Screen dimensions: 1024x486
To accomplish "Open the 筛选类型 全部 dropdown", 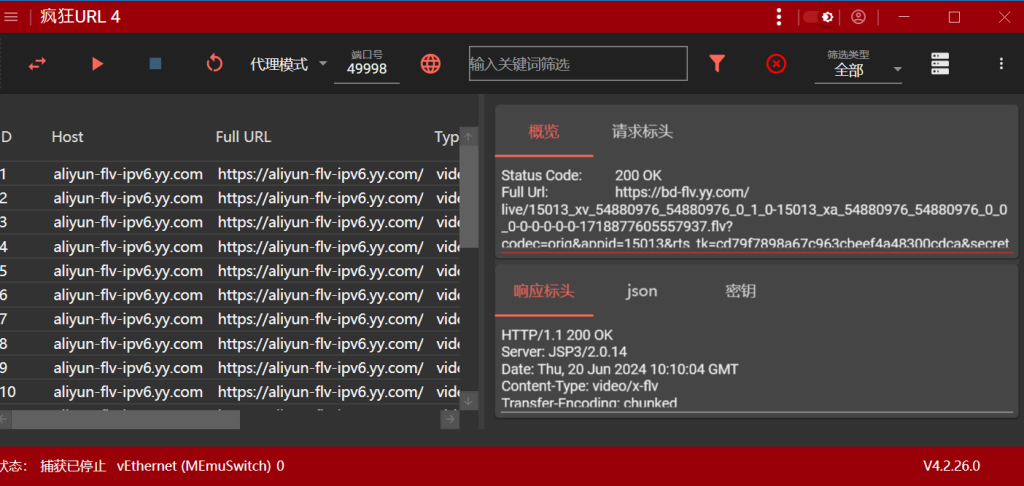I will (x=858, y=70).
